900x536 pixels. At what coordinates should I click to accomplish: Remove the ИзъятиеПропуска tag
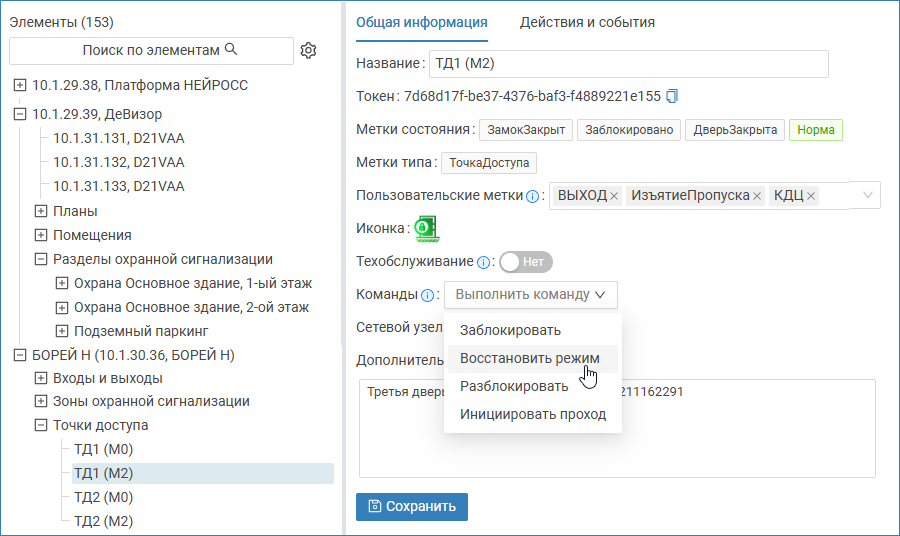757,196
